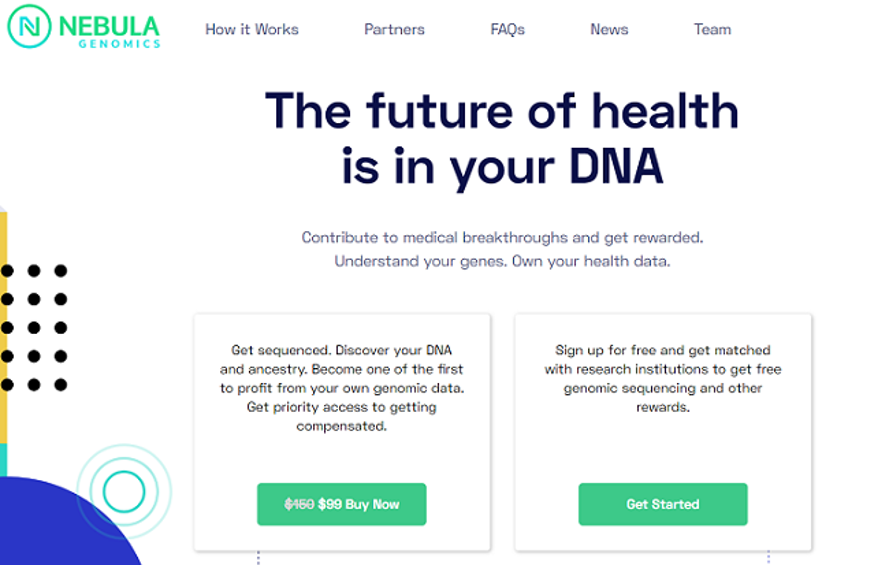The width and height of the screenshot is (889, 565).
Task: Open the Team page
Action: [712, 29]
